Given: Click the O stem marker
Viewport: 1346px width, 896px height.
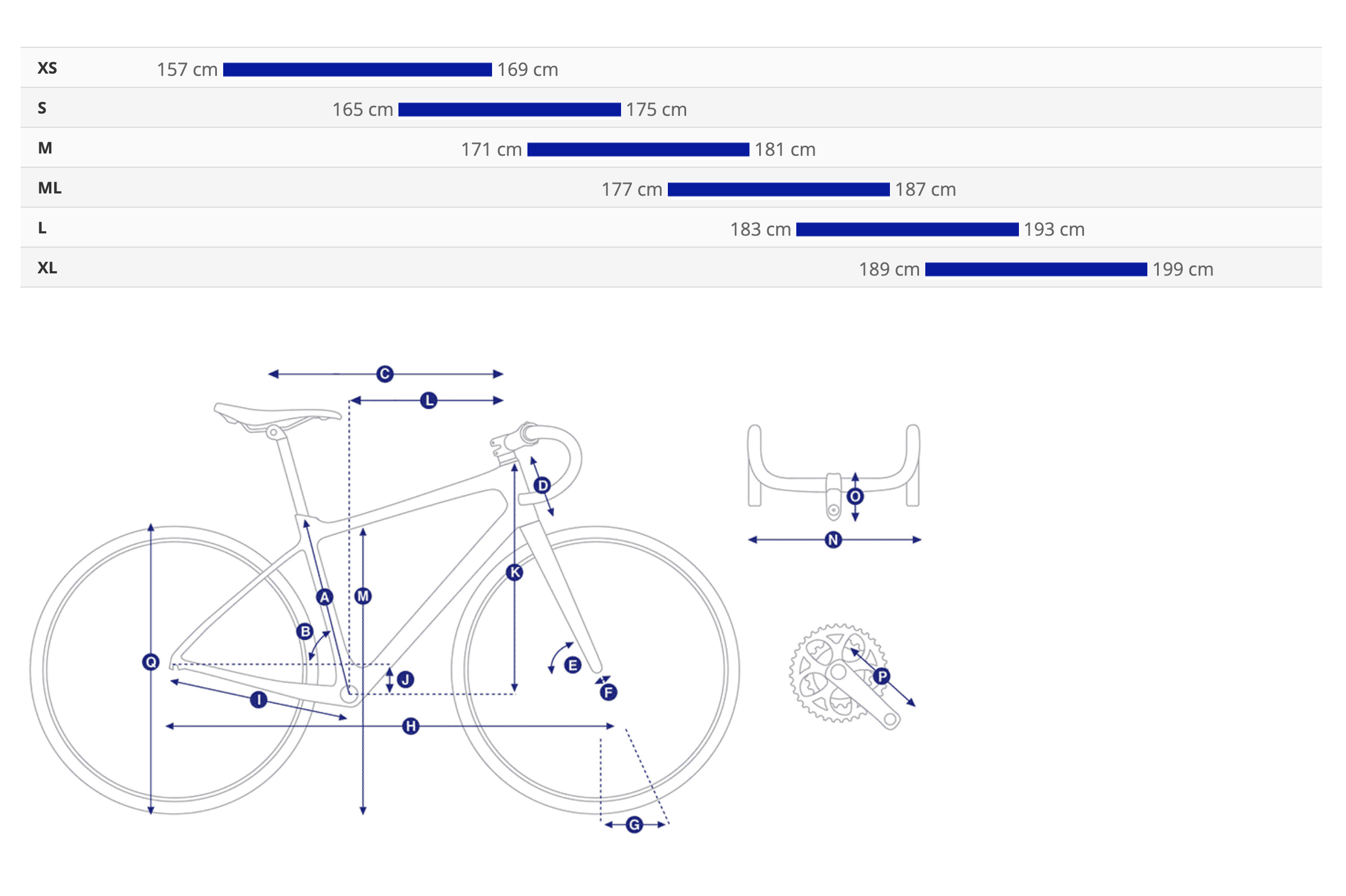Looking at the screenshot, I should pyautogui.click(x=855, y=497).
